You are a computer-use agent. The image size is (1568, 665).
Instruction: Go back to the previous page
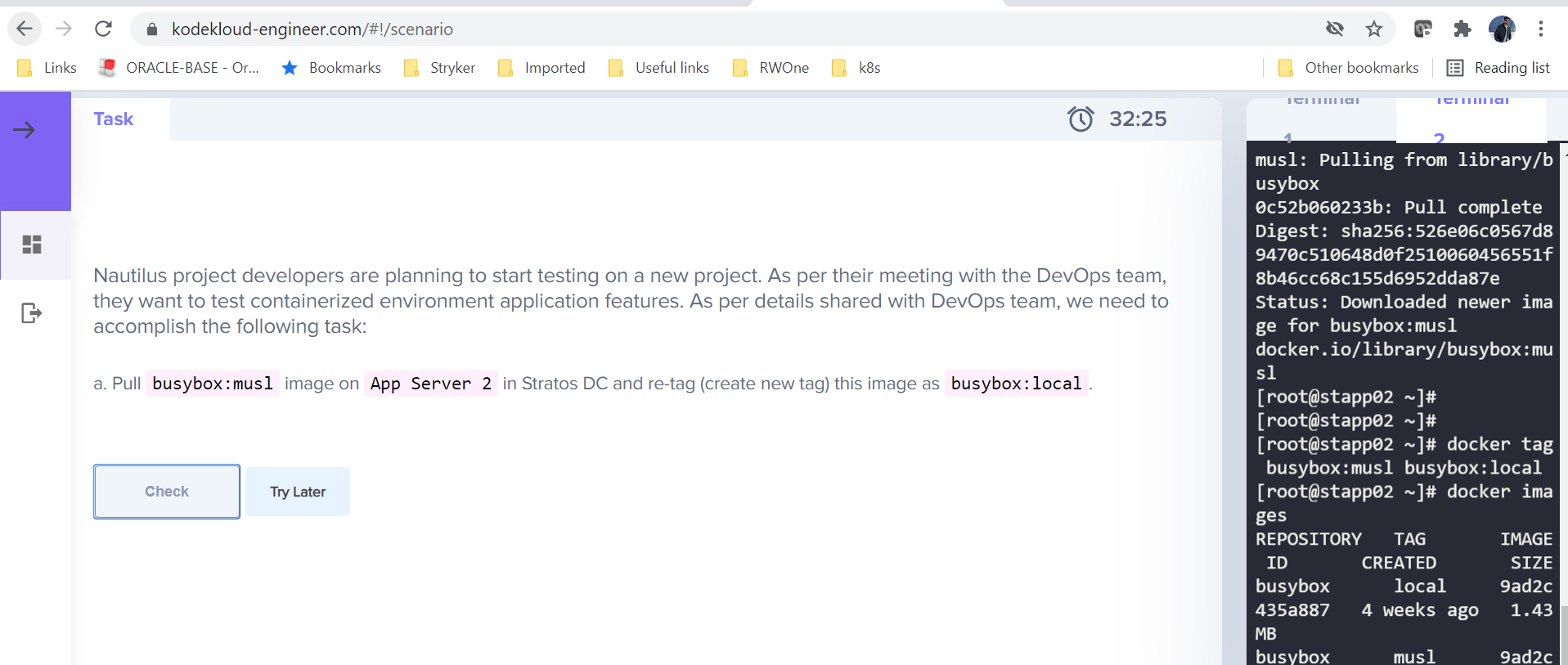coord(25,29)
